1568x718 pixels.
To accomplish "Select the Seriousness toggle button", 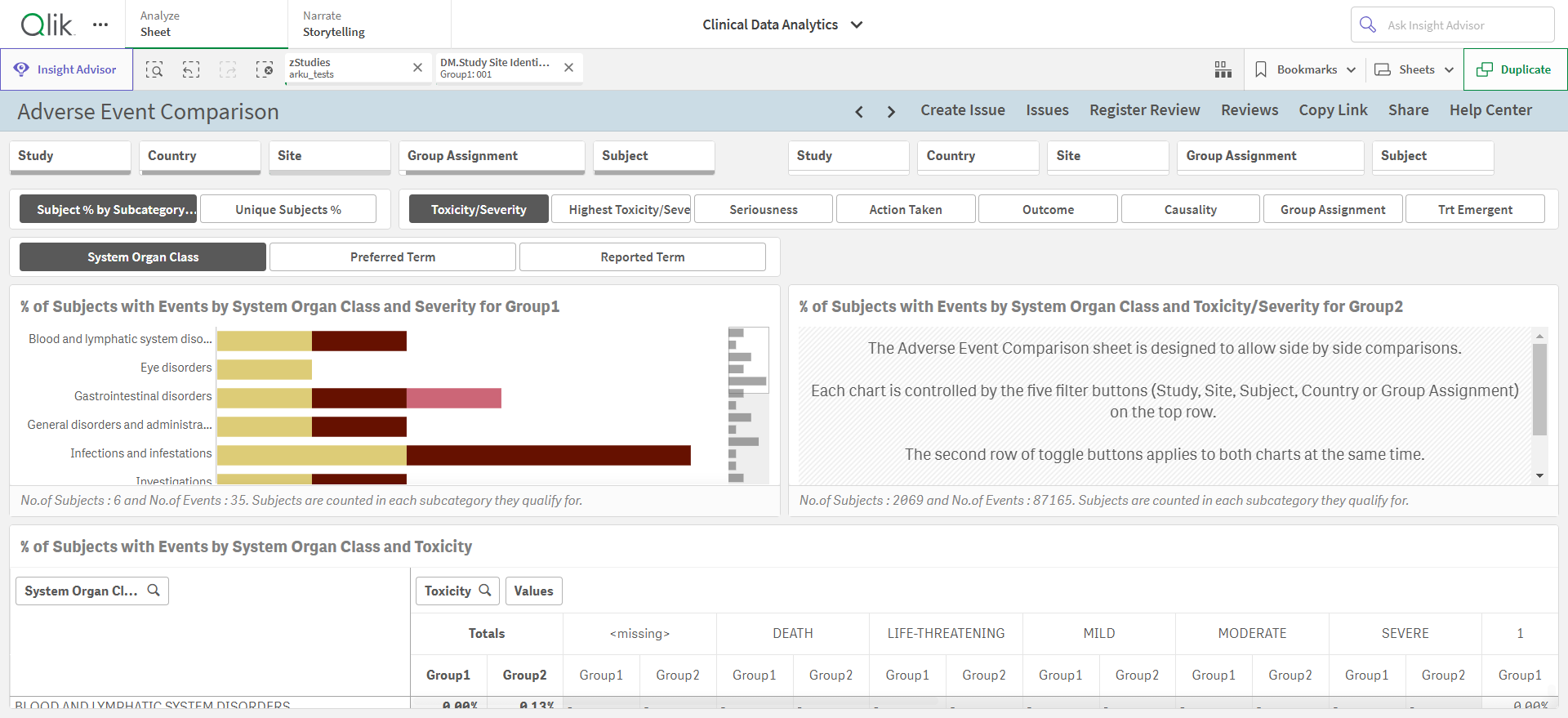I will click(764, 209).
